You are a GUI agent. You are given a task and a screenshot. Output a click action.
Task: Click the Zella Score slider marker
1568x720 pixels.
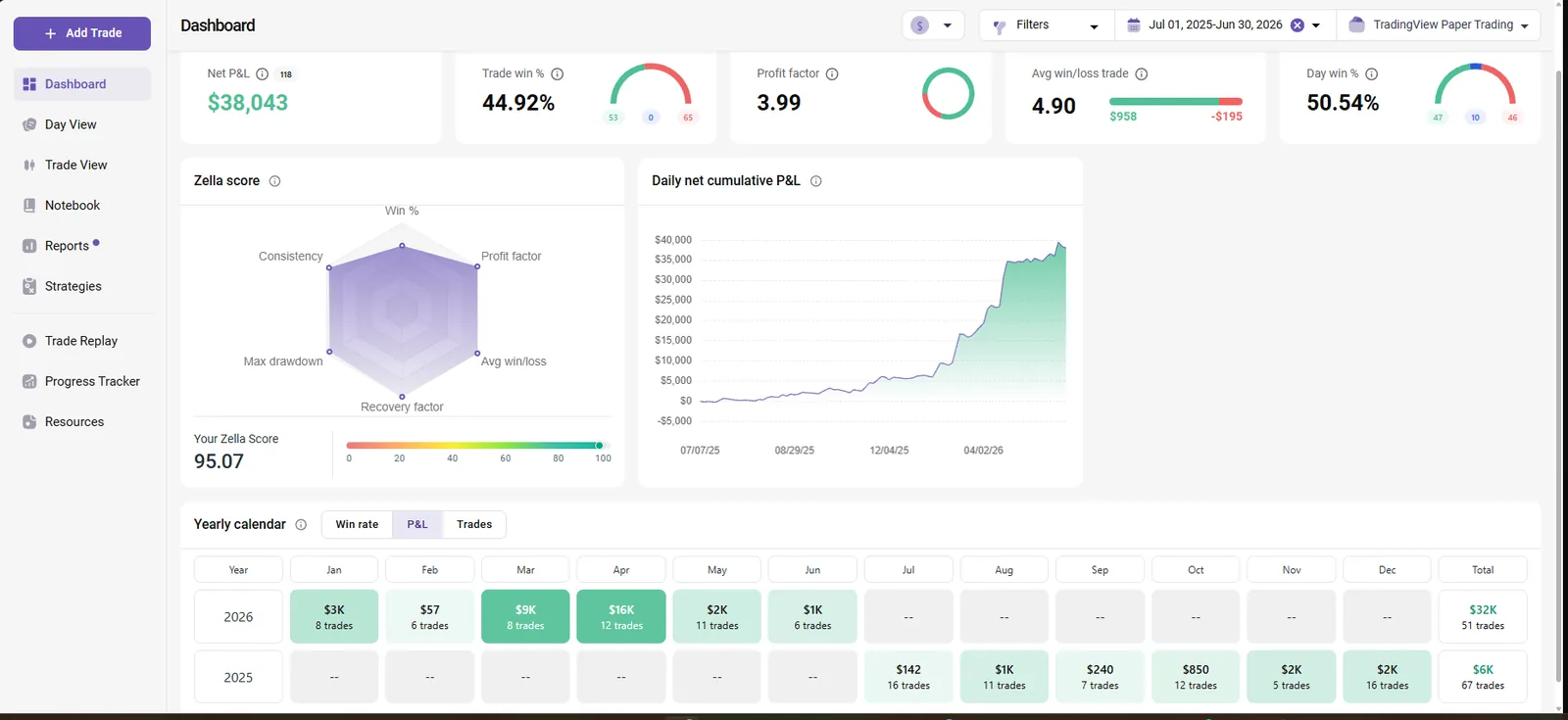point(600,446)
